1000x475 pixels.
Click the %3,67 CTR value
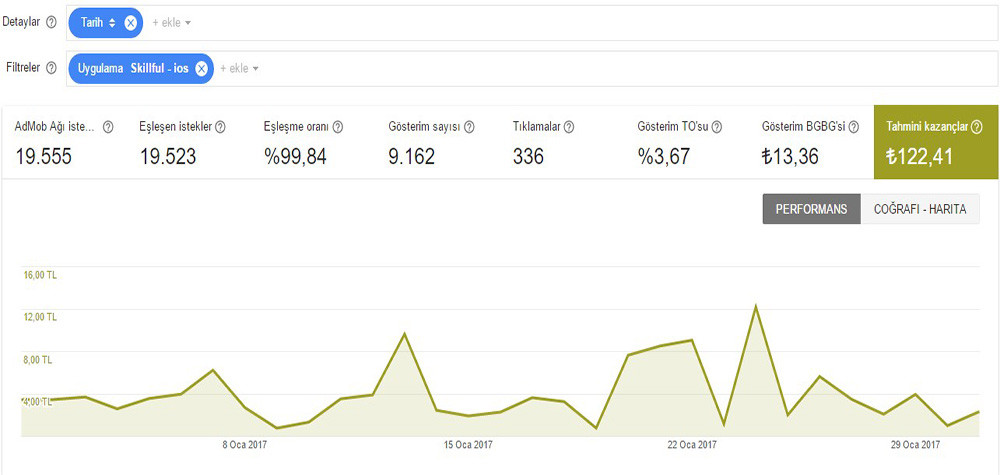click(x=663, y=157)
